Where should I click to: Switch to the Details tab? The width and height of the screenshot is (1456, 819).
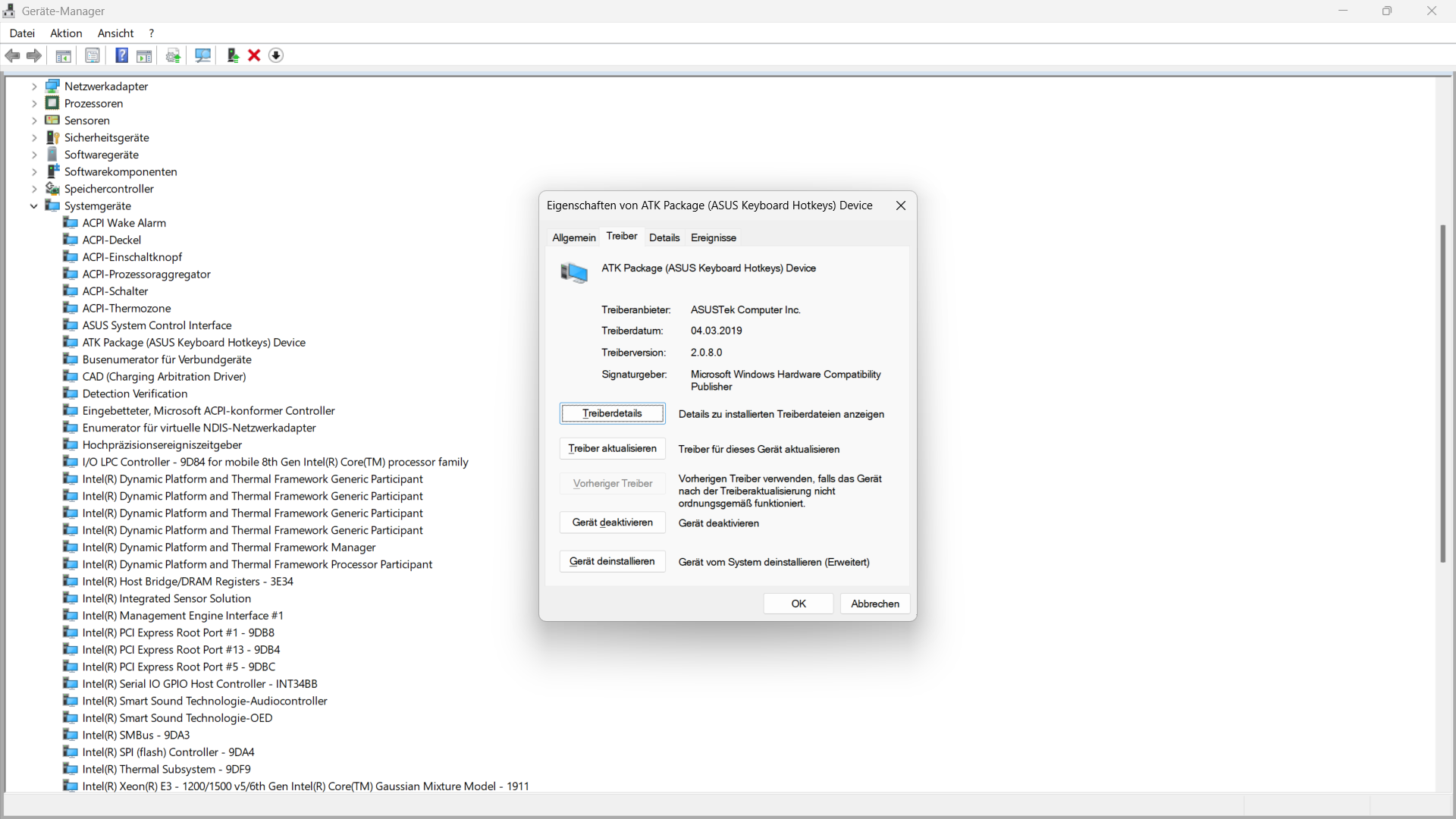(x=664, y=237)
